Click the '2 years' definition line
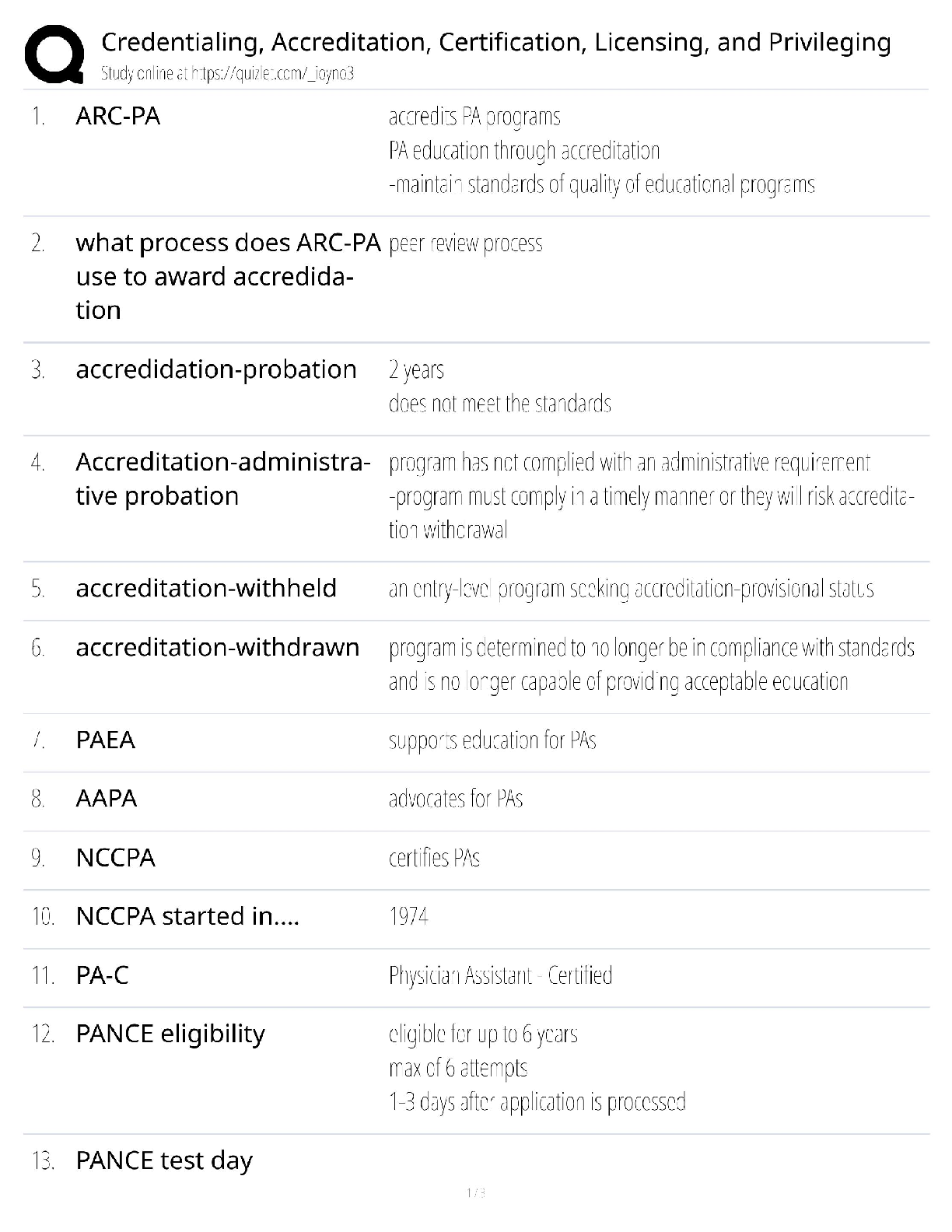The height and width of the screenshot is (1232, 952). [416, 369]
